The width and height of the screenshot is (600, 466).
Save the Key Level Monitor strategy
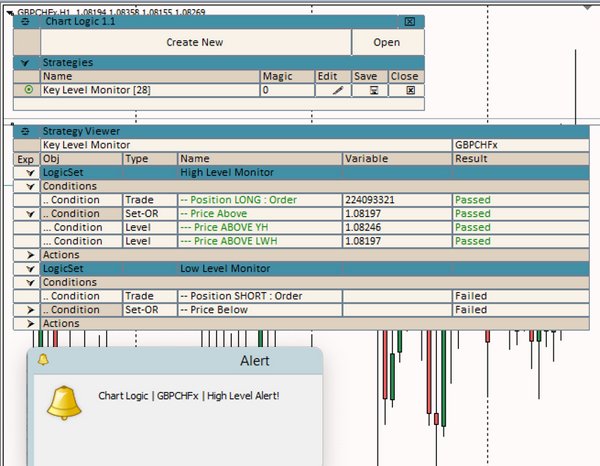[x=374, y=90]
